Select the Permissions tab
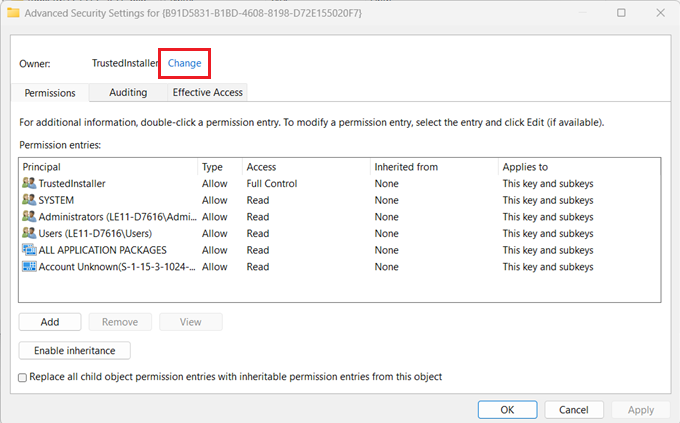The image size is (680, 423). (x=50, y=93)
